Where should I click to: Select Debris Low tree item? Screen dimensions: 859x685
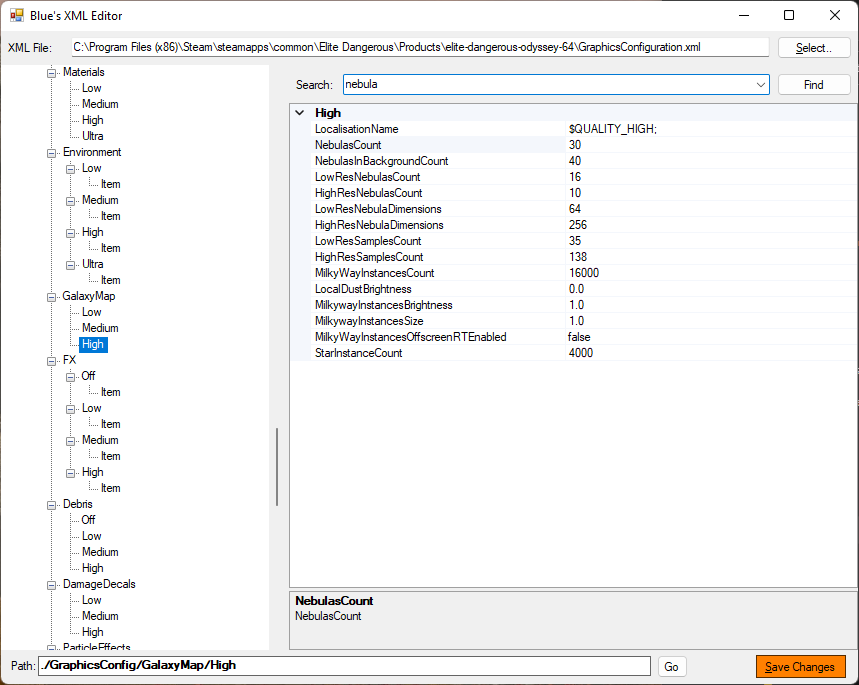91,536
